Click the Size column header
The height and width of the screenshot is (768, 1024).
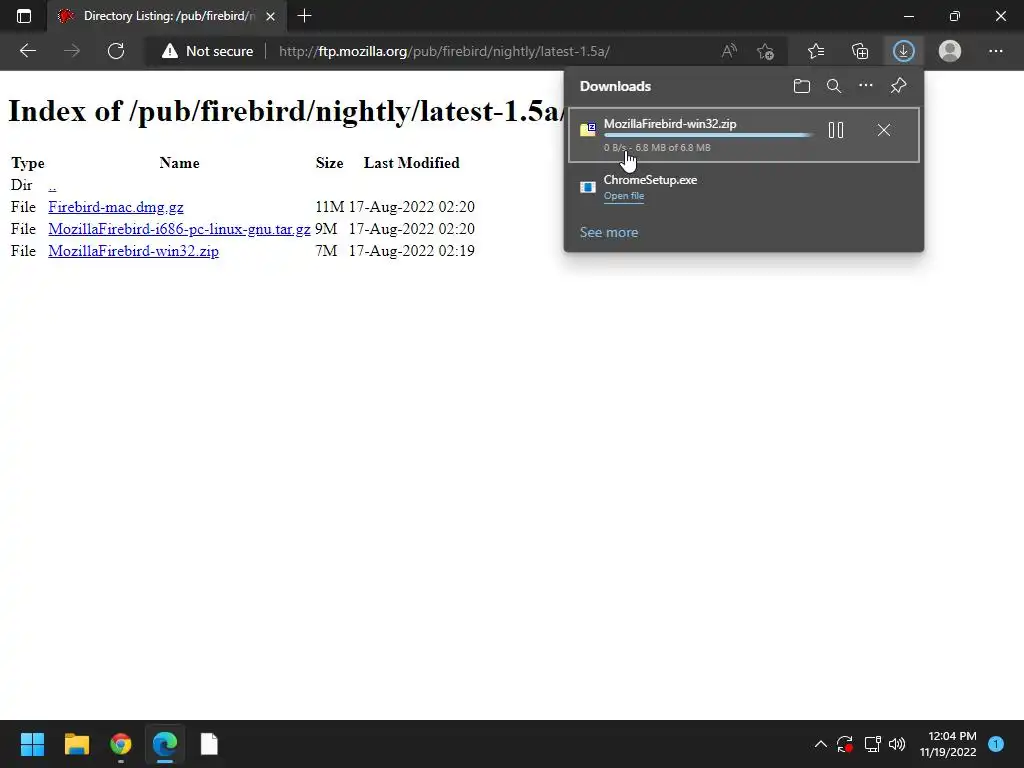click(x=329, y=163)
